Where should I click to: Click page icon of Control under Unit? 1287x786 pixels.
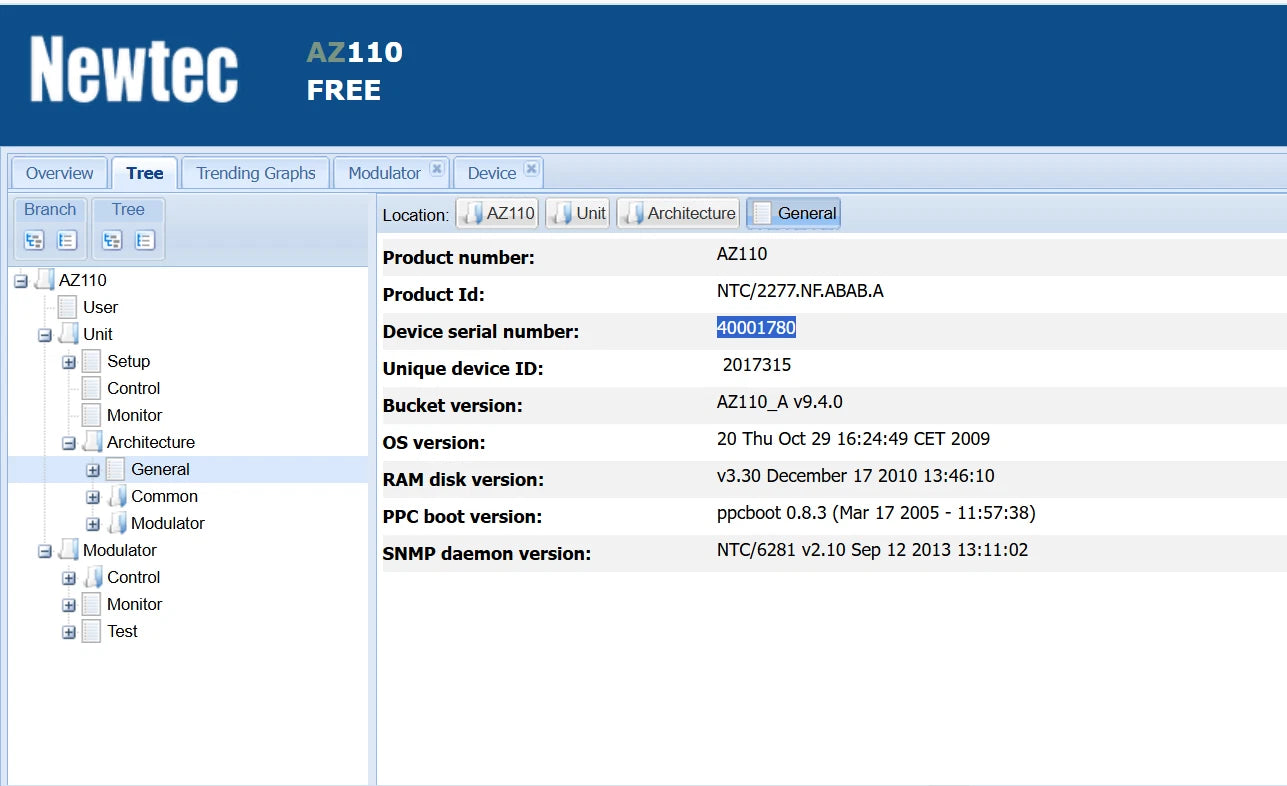[x=91, y=388]
